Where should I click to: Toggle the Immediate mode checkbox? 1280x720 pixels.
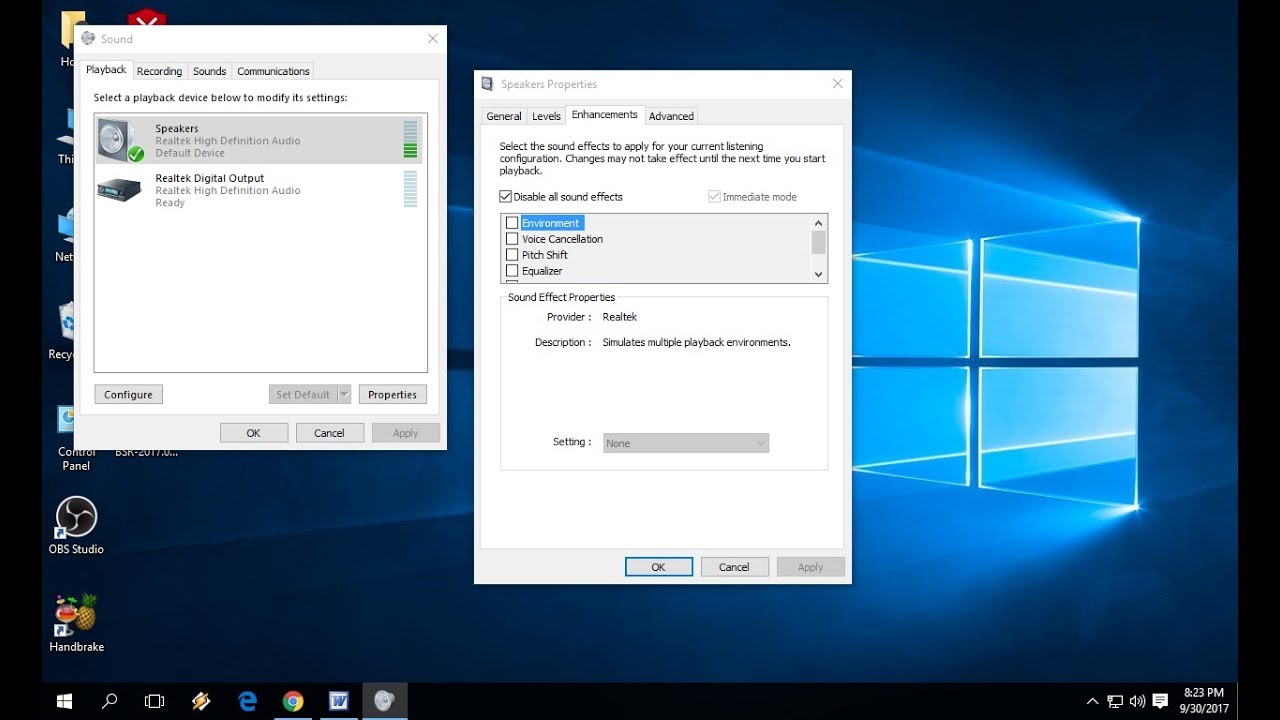714,197
